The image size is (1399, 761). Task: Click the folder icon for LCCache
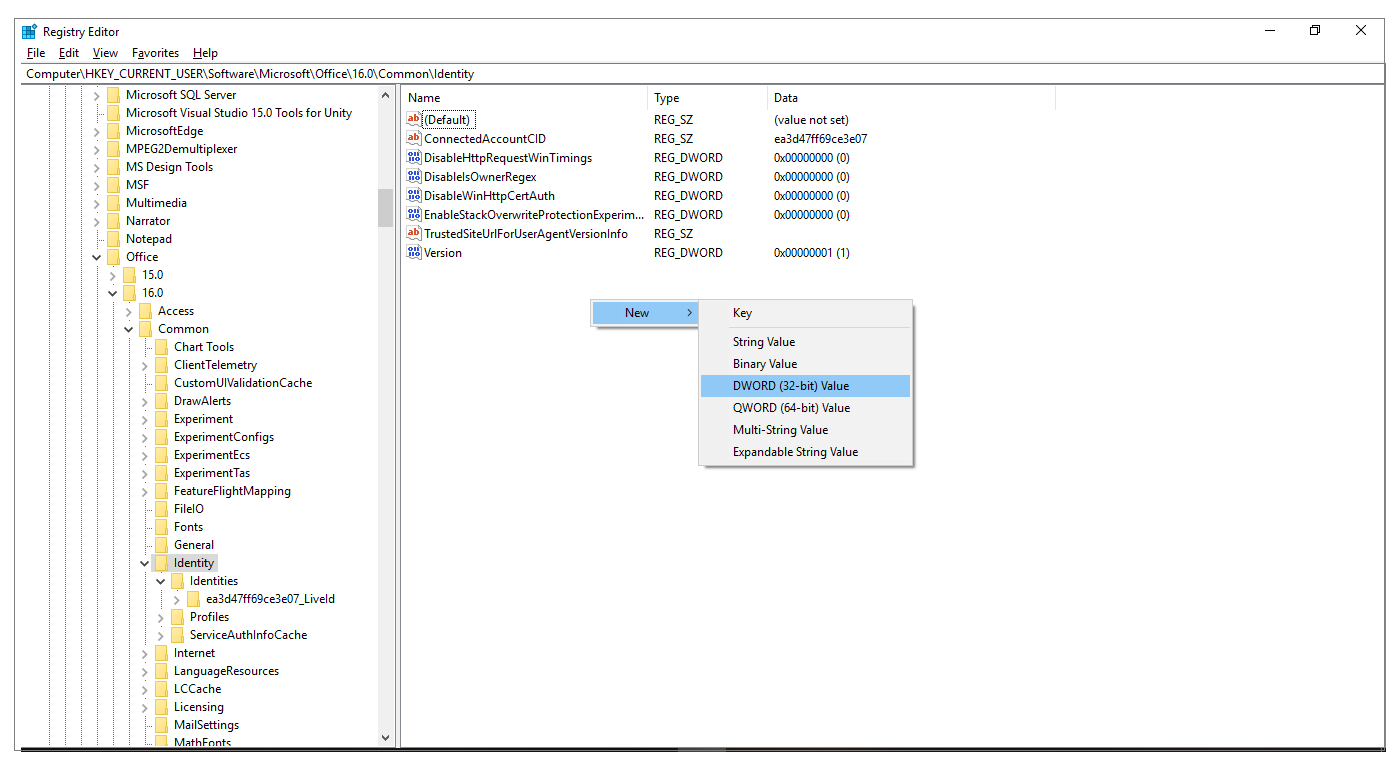point(161,689)
